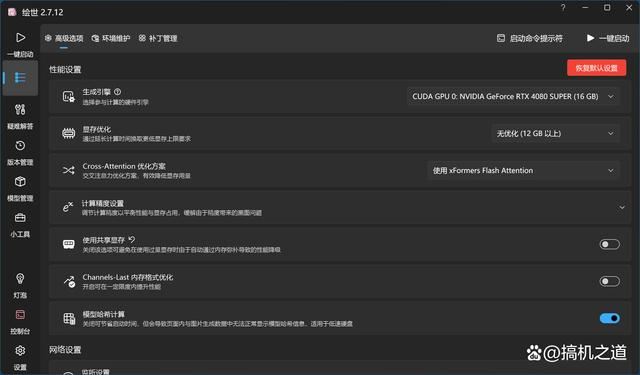Open 小工具 toolbox in sidebar
This screenshot has height=375, width=640.
(20, 224)
